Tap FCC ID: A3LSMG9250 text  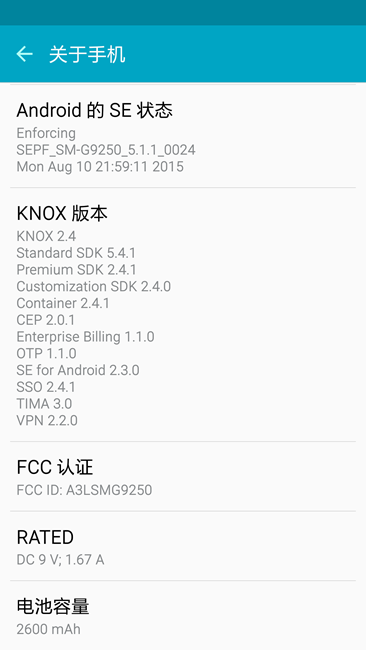tap(84, 490)
